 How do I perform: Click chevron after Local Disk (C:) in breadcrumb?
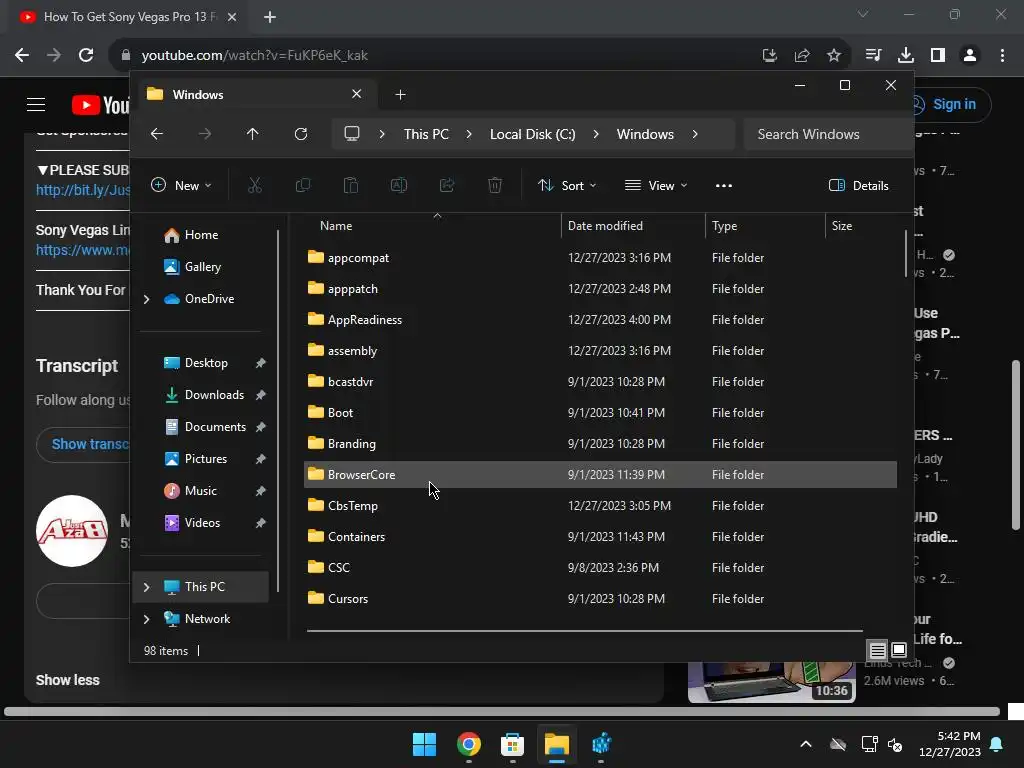pyautogui.click(x=596, y=134)
